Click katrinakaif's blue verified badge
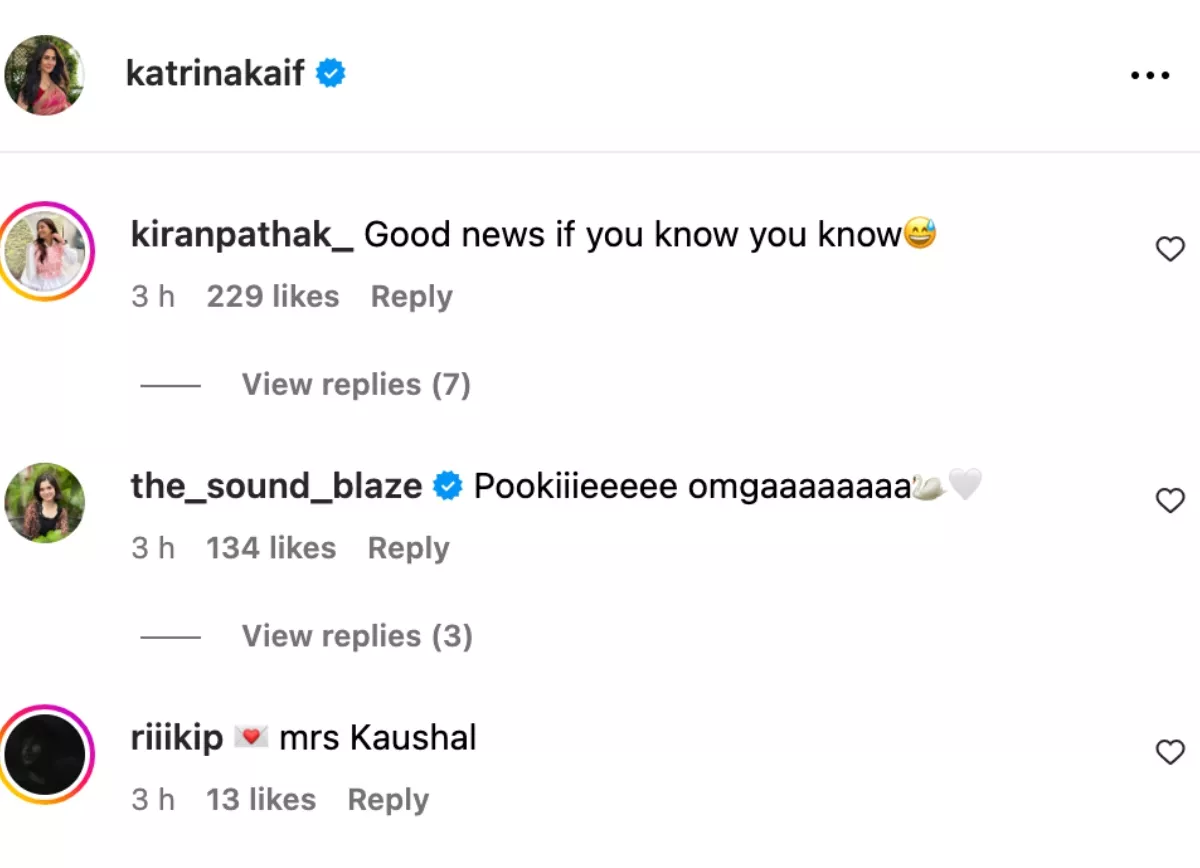This screenshot has height=868, width=1200. (331, 74)
